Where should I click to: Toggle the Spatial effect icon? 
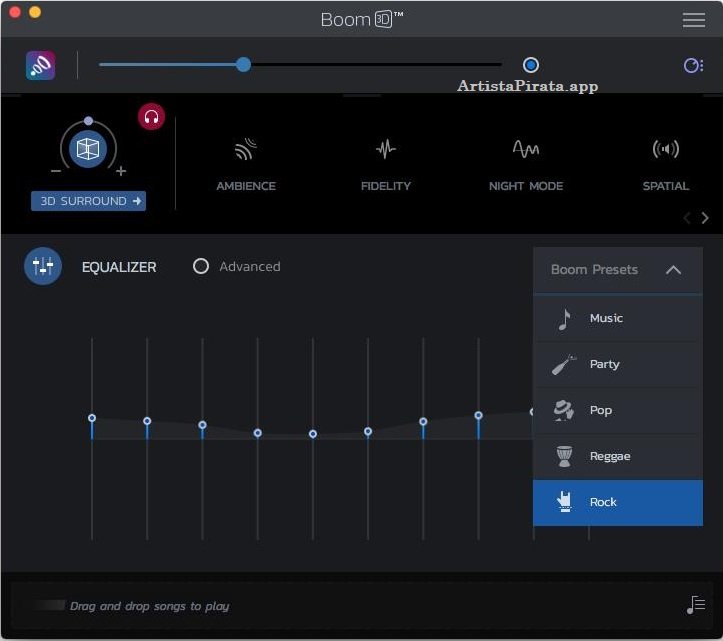pos(666,149)
